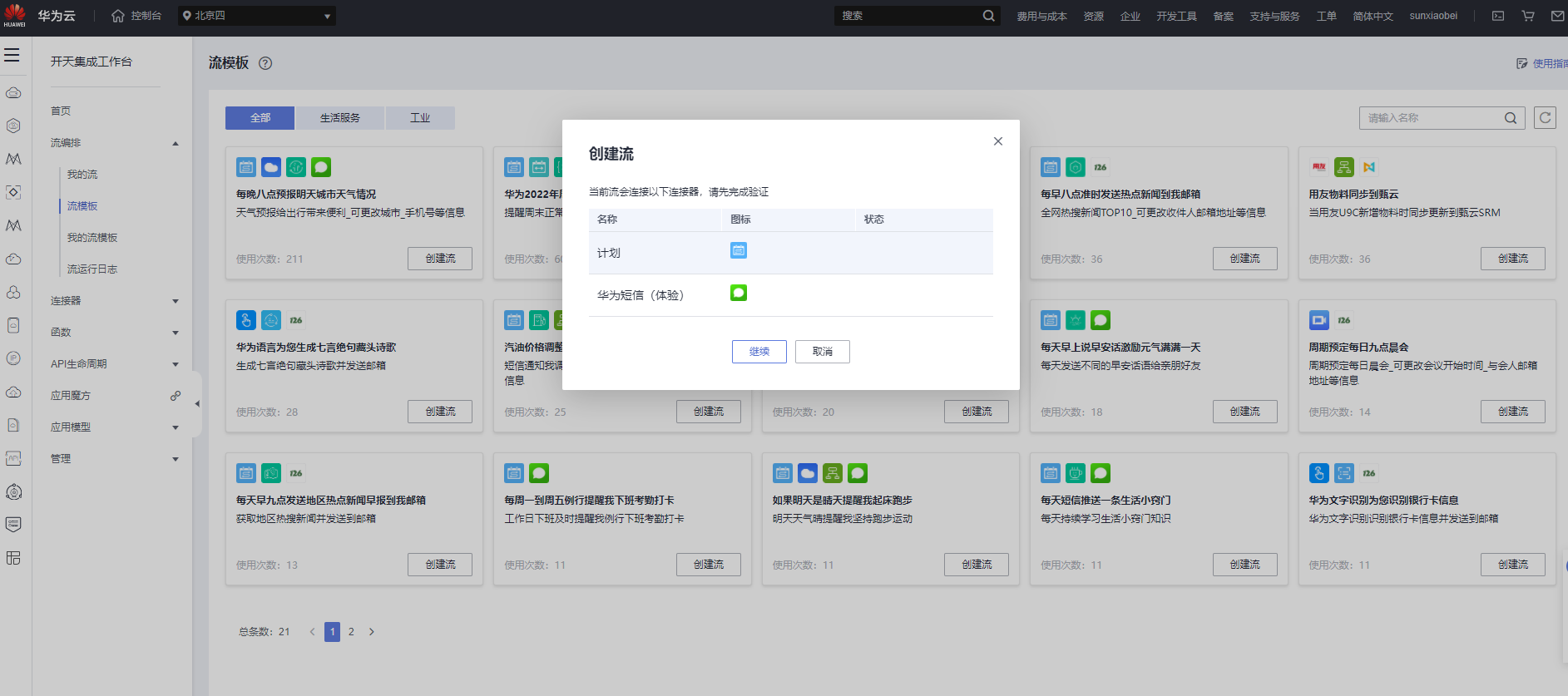
Task: Click 用友 logo icon on 用友物料同步到甄云 card
Action: tap(1319, 167)
